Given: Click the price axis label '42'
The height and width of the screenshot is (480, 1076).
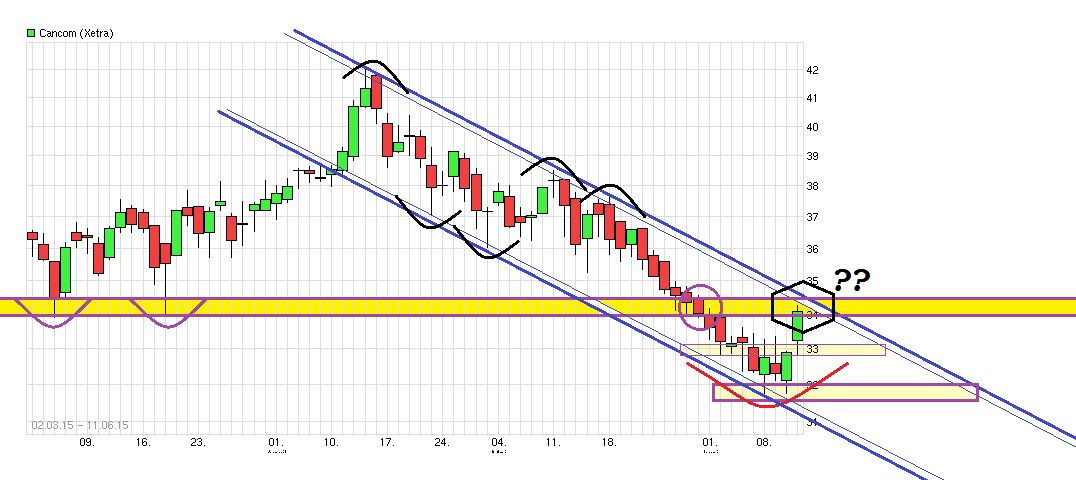Looking at the screenshot, I should click(x=812, y=70).
